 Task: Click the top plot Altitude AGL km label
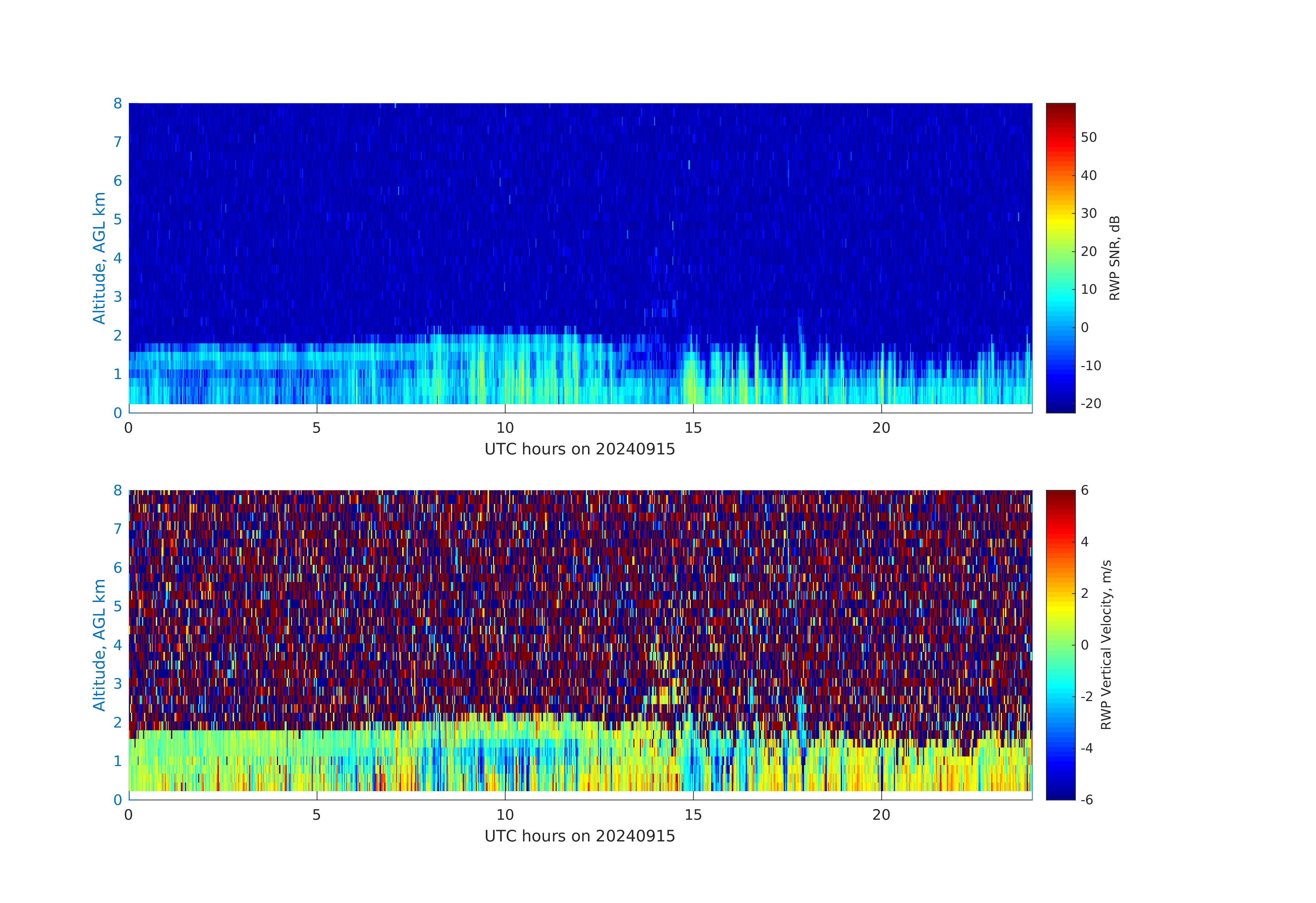99,258
